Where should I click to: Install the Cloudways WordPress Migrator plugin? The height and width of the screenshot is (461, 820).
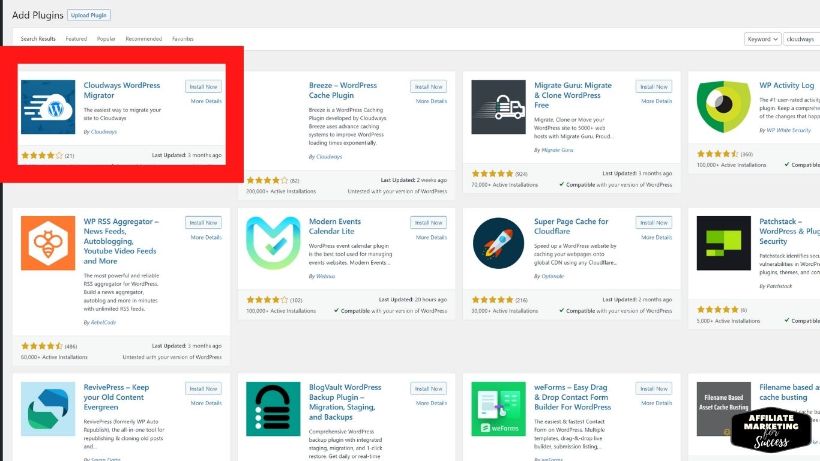click(x=203, y=87)
